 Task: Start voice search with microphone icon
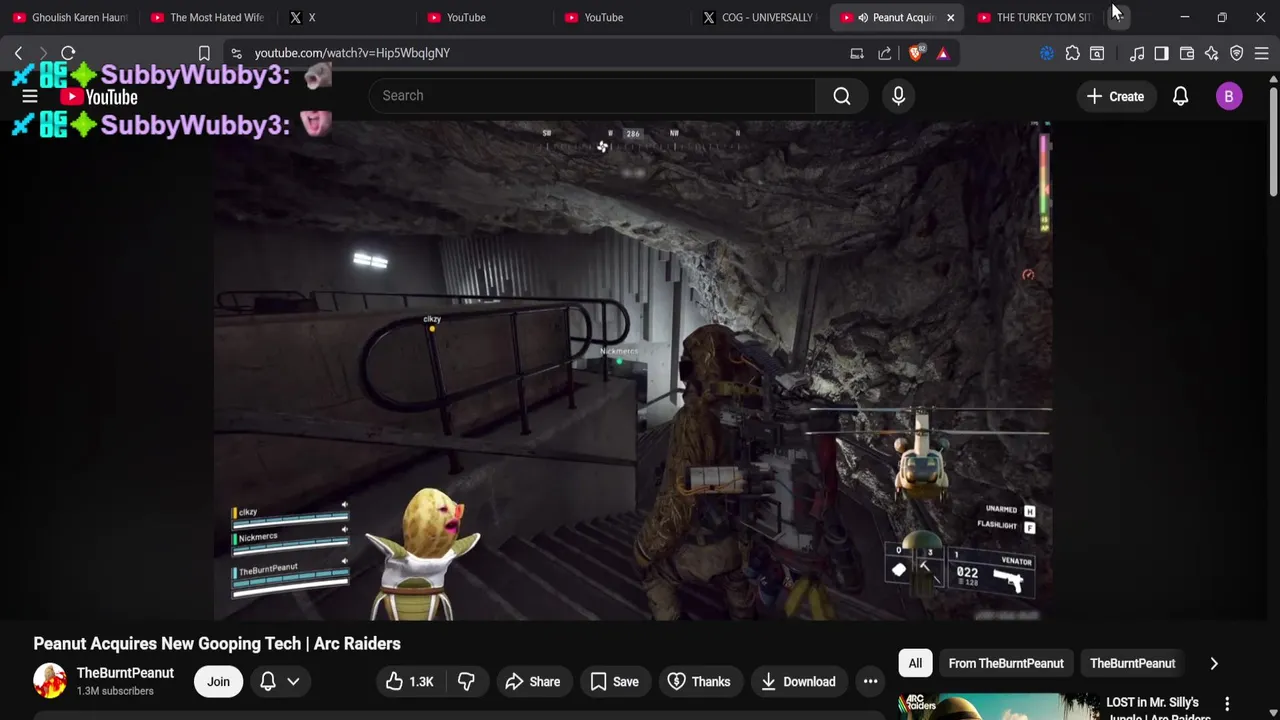point(898,96)
